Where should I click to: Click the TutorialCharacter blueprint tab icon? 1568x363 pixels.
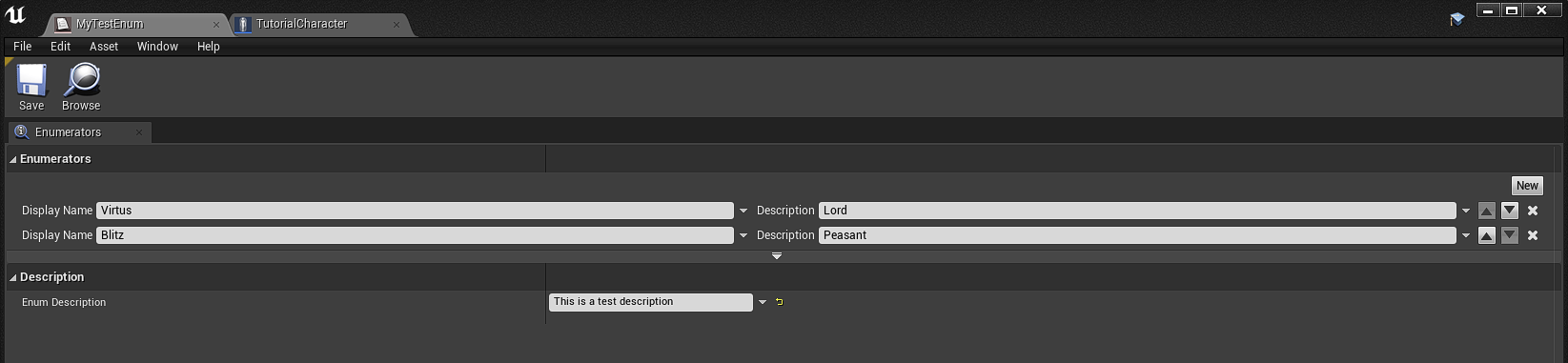[x=243, y=24]
